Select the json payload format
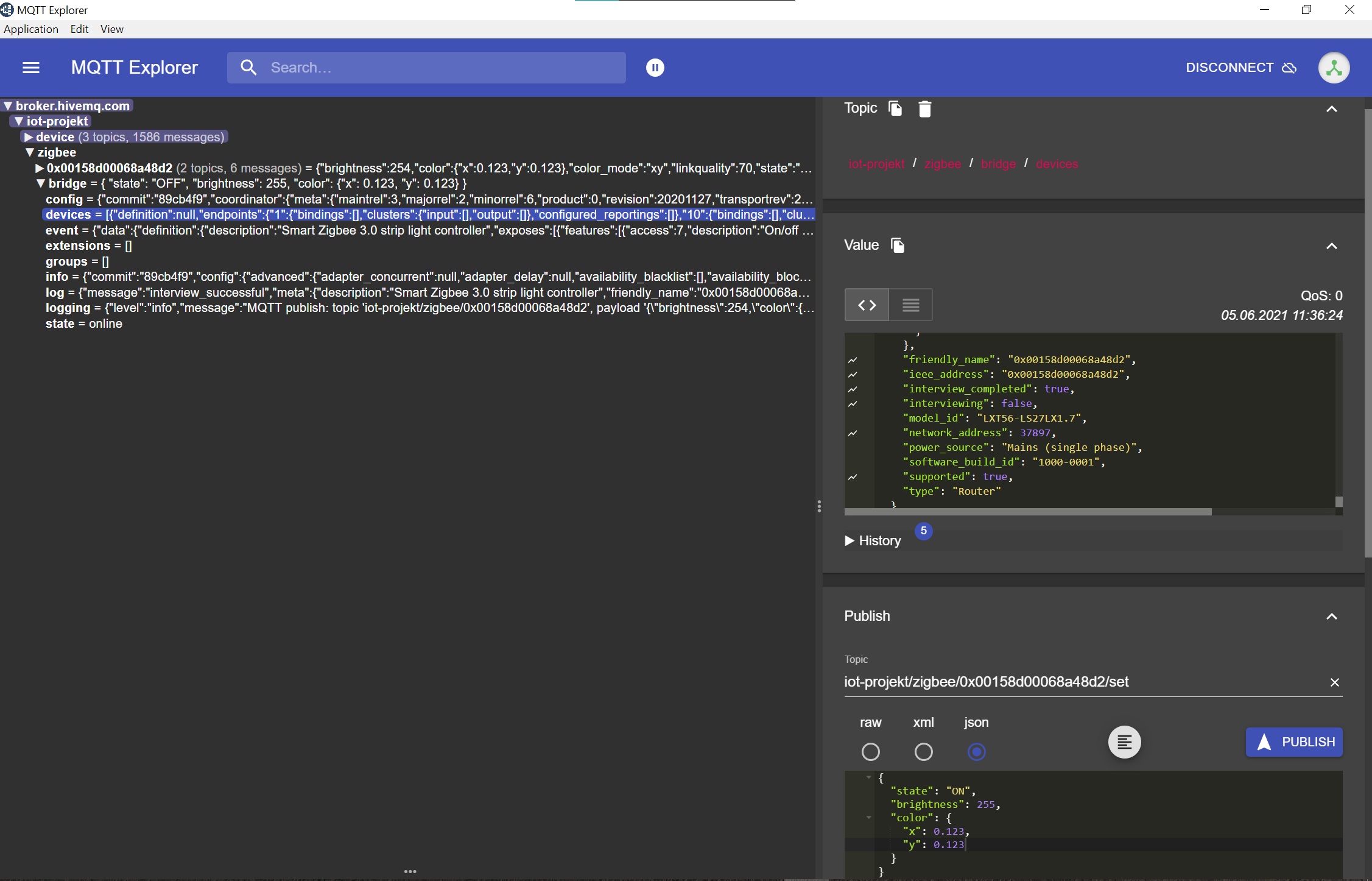Image resolution: width=1372 pixels, height=881 pixels. point(976,752)
